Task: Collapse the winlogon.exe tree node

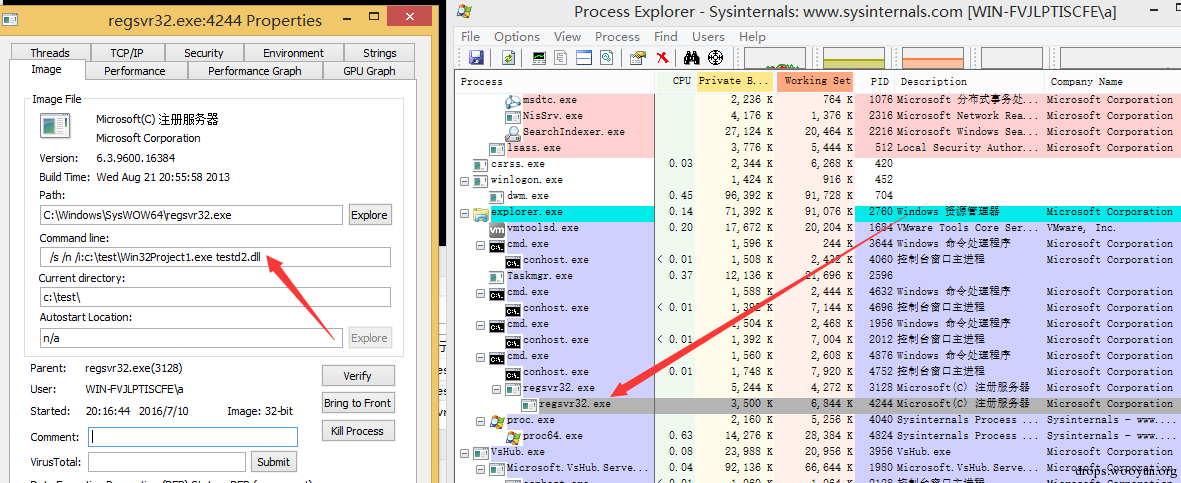Action: point(464,181)
